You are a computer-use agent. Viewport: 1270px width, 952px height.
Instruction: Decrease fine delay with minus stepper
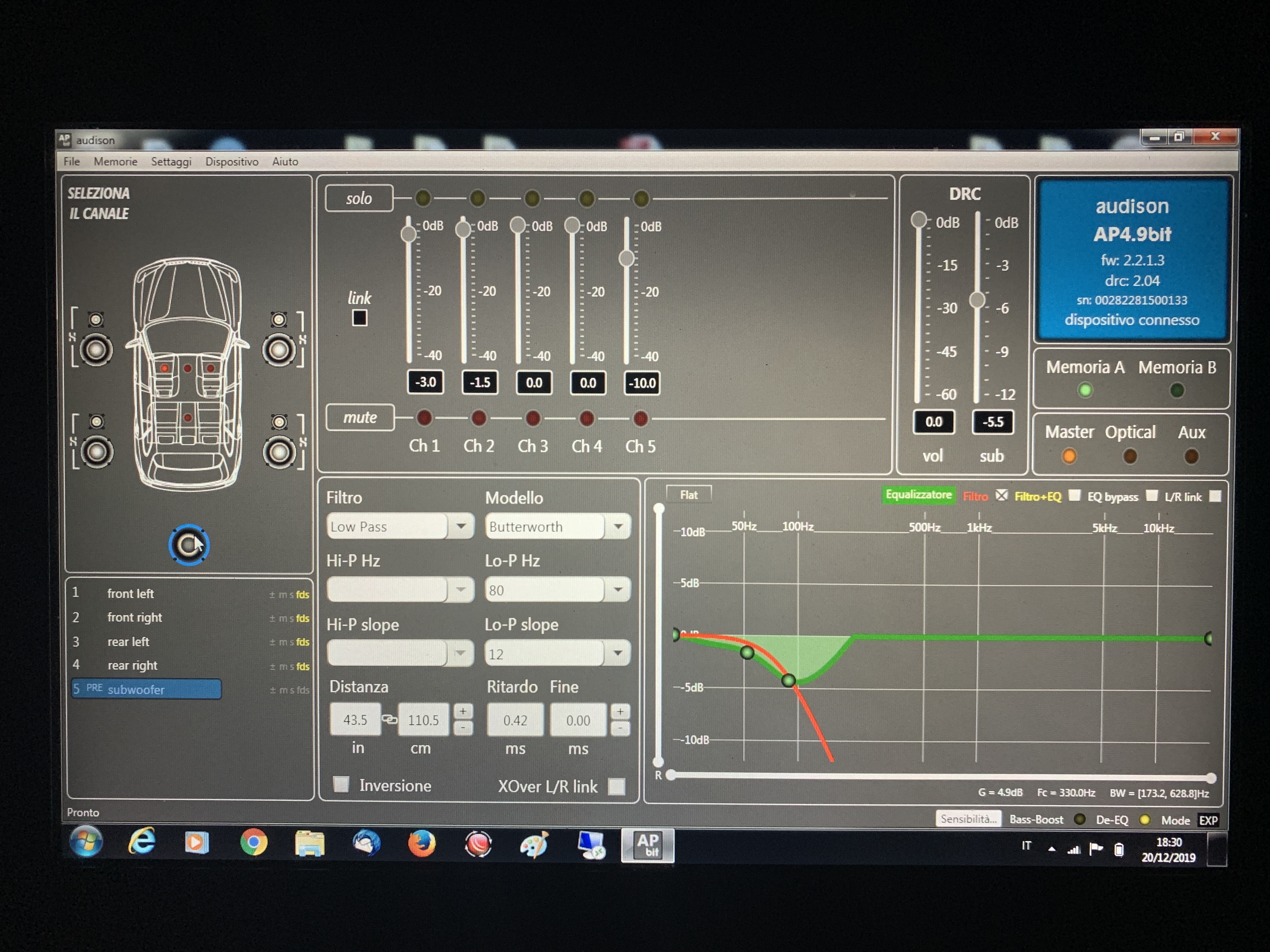pyautogui.click(x=620, y=729)
